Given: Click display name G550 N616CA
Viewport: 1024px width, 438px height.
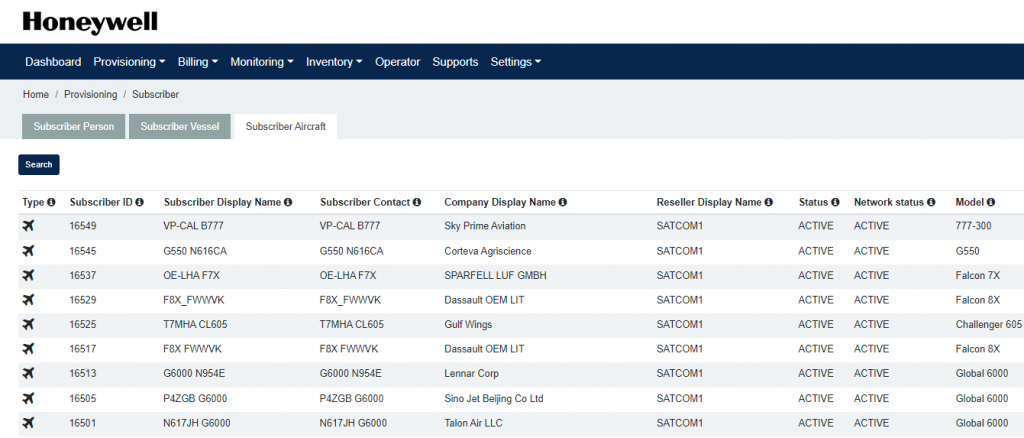Looking at the screenshot, I should 195,251.
